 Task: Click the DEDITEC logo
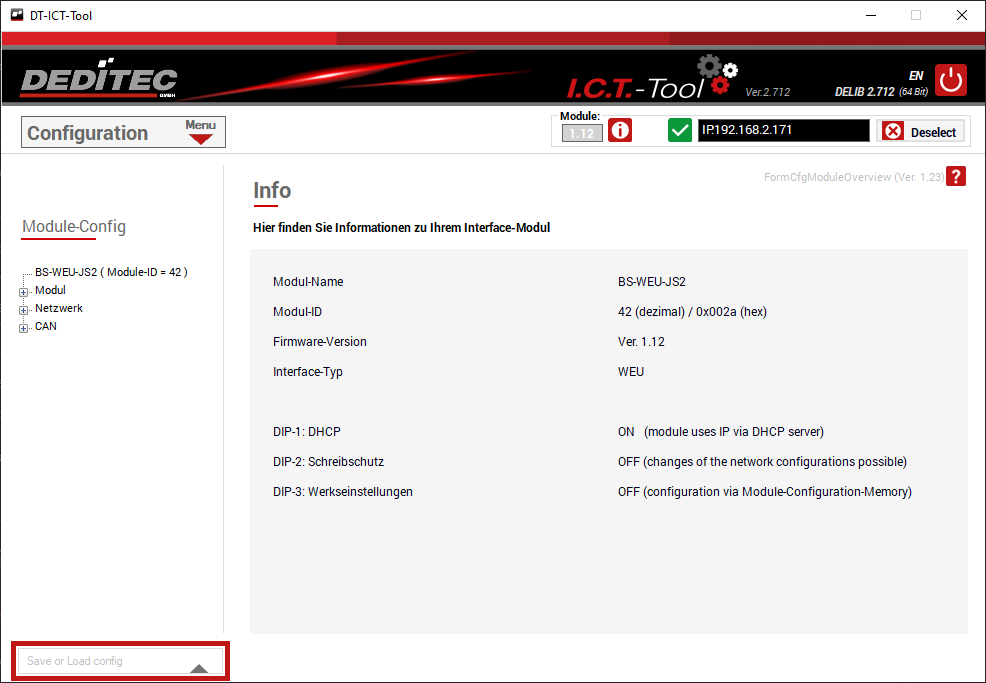click(99, 82)
